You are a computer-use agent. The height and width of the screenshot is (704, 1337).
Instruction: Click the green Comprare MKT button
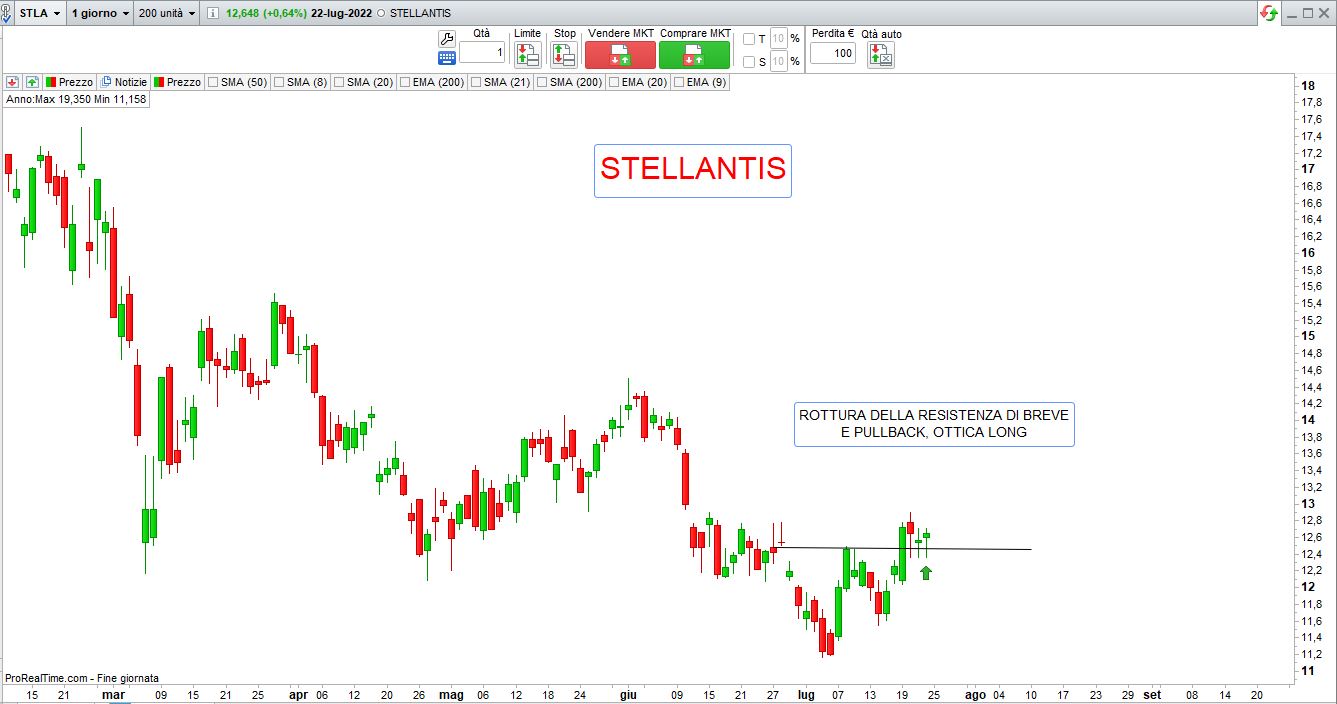(694, 55)
